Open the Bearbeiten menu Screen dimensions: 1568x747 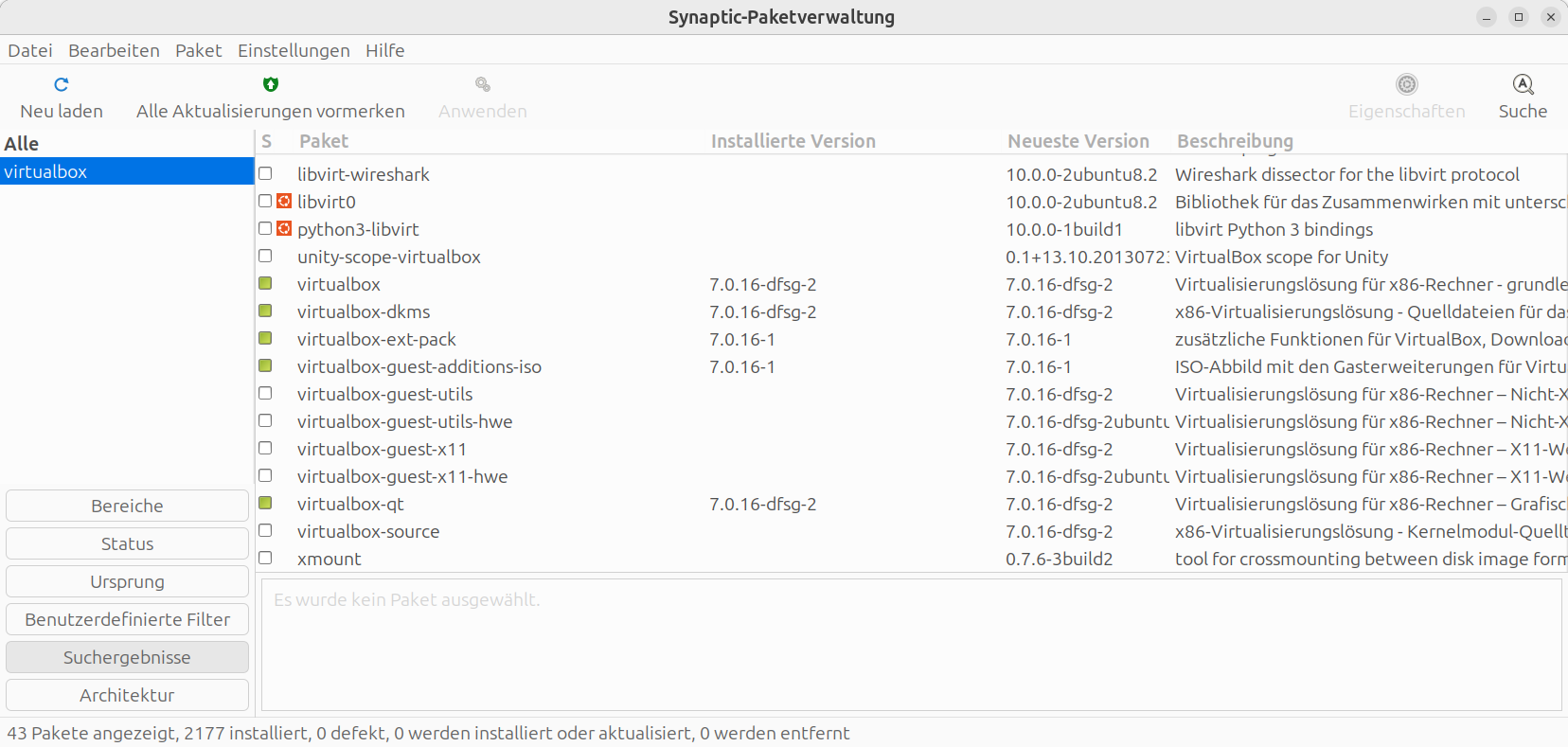point(114,50)
